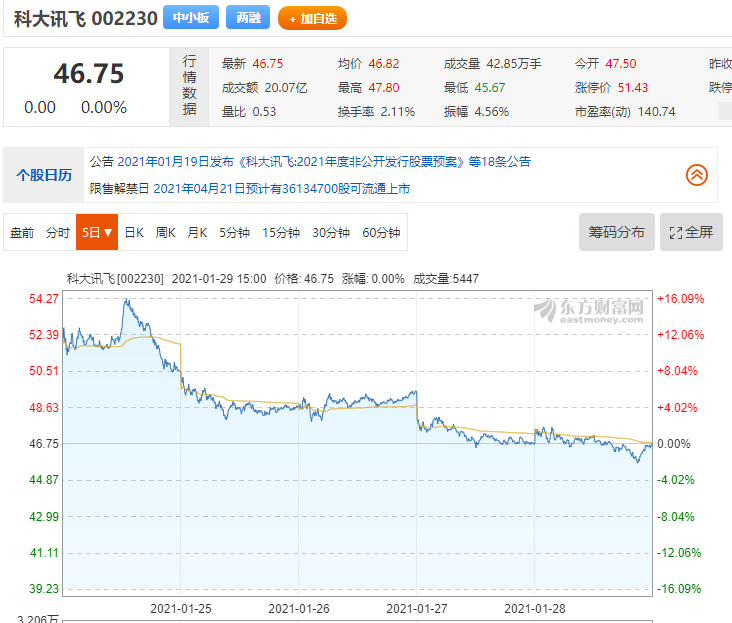
Task: Click the -16.09% axis label
Action: [679, 589]
